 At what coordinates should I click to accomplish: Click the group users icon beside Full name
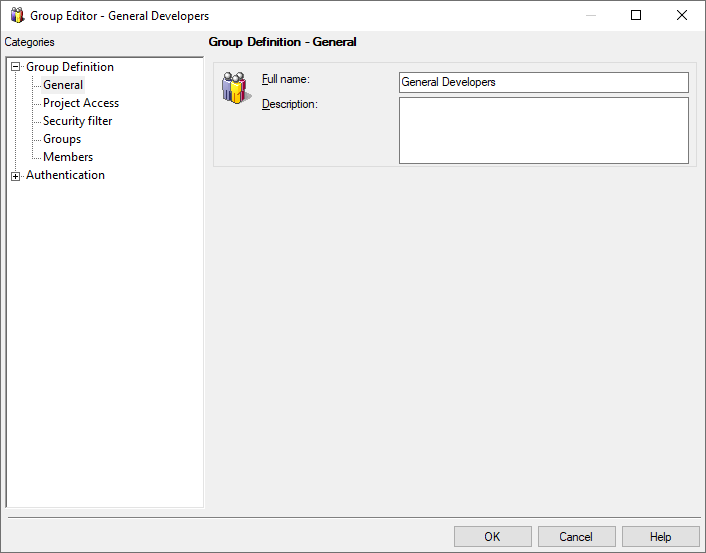pyautogui.click(x=233, y=88)
